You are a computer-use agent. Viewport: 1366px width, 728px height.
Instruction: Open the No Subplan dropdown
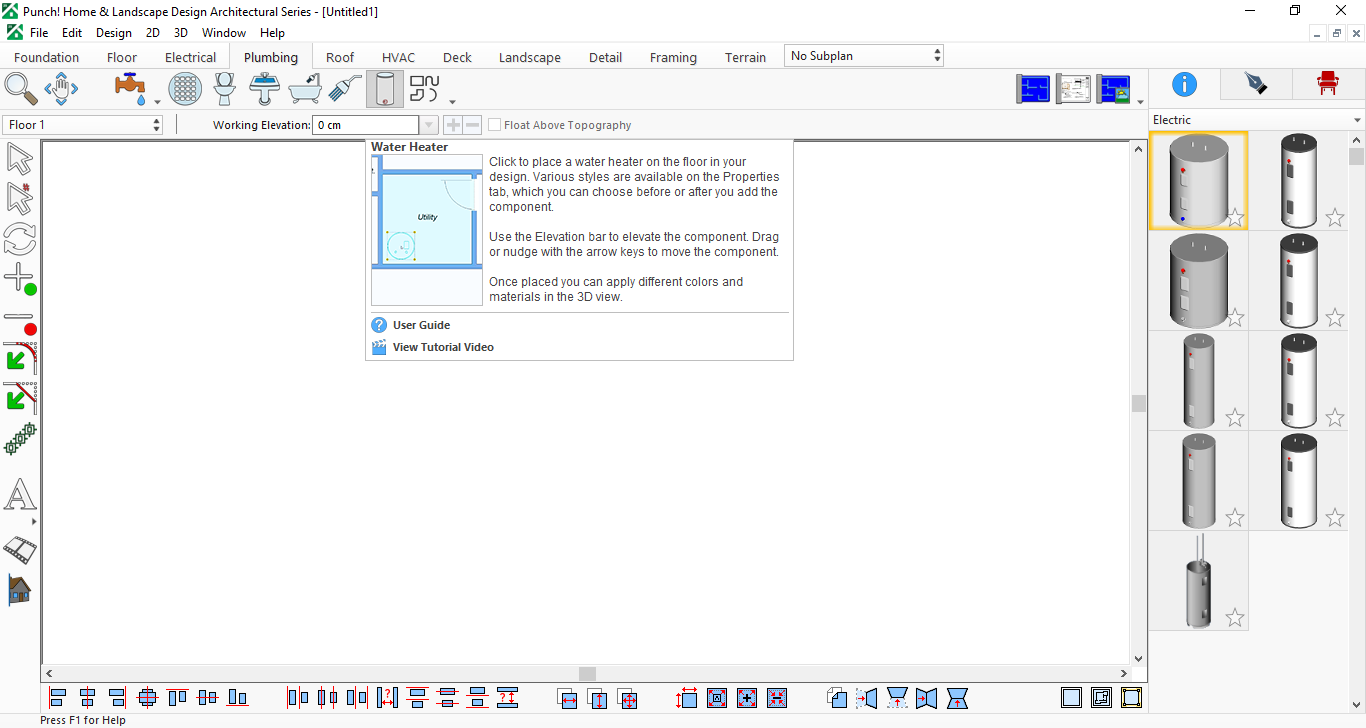pyautogui.click(x=864, y=56)
